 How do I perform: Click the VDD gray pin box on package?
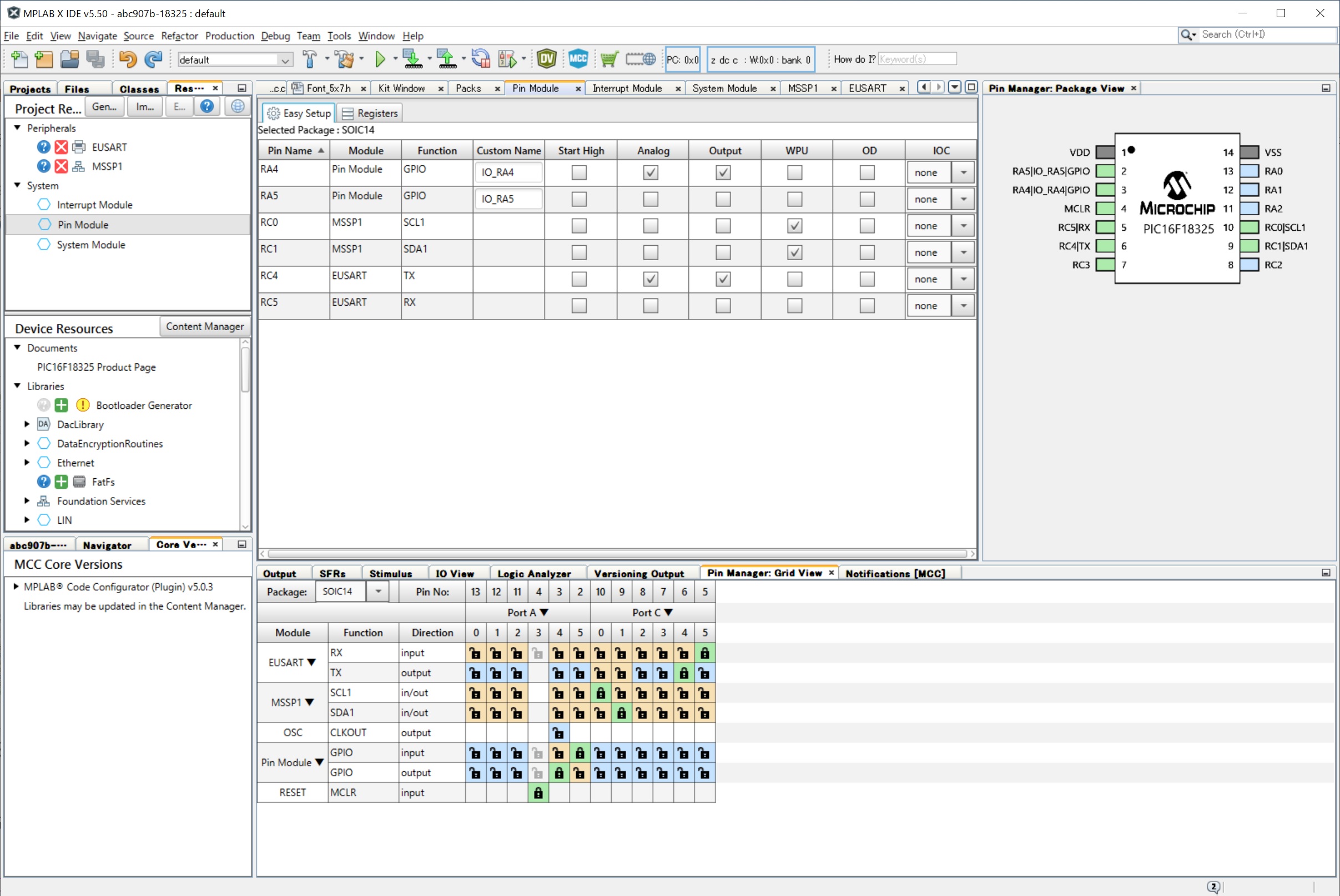tap(1105, 152)
